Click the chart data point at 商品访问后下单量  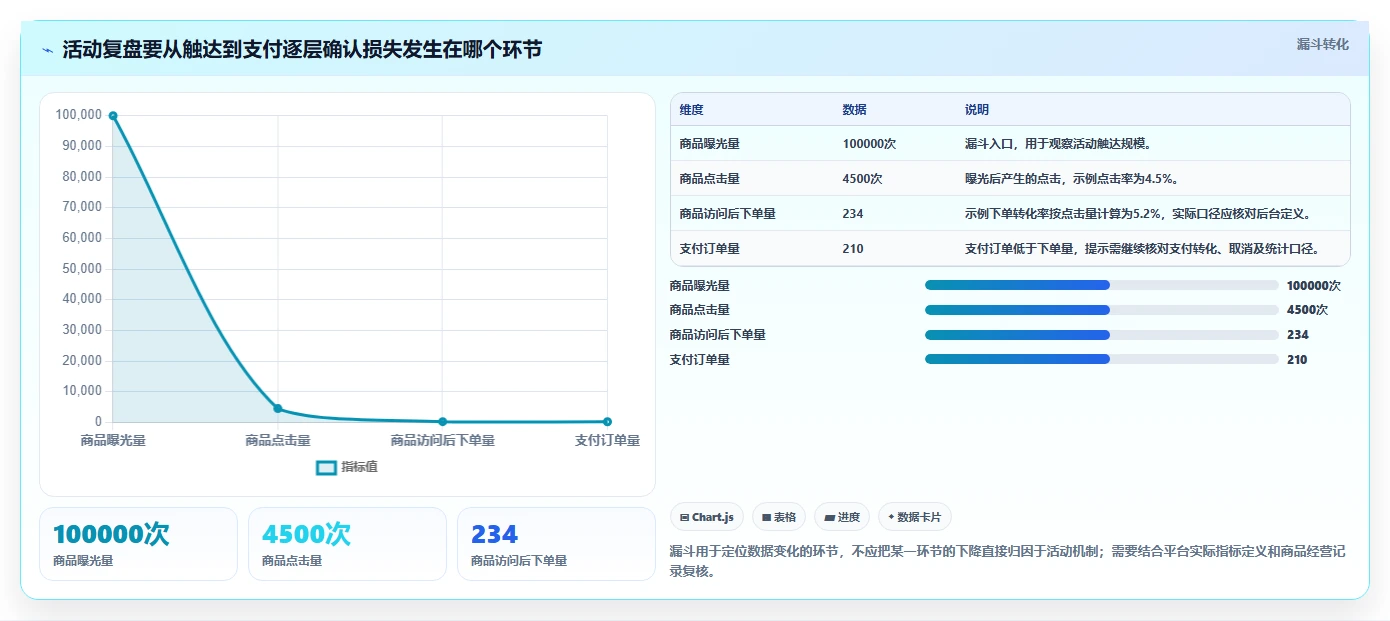(443, 422)
